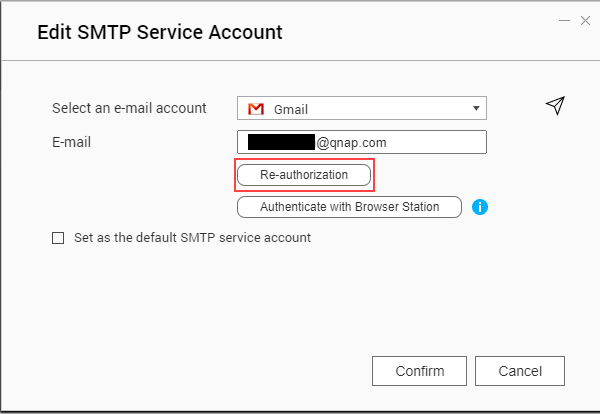Screen dimensions: 600x414
Task: Minimize the Edit SMTP dialog
Action: pyautogui.click(x=566, y=20)
